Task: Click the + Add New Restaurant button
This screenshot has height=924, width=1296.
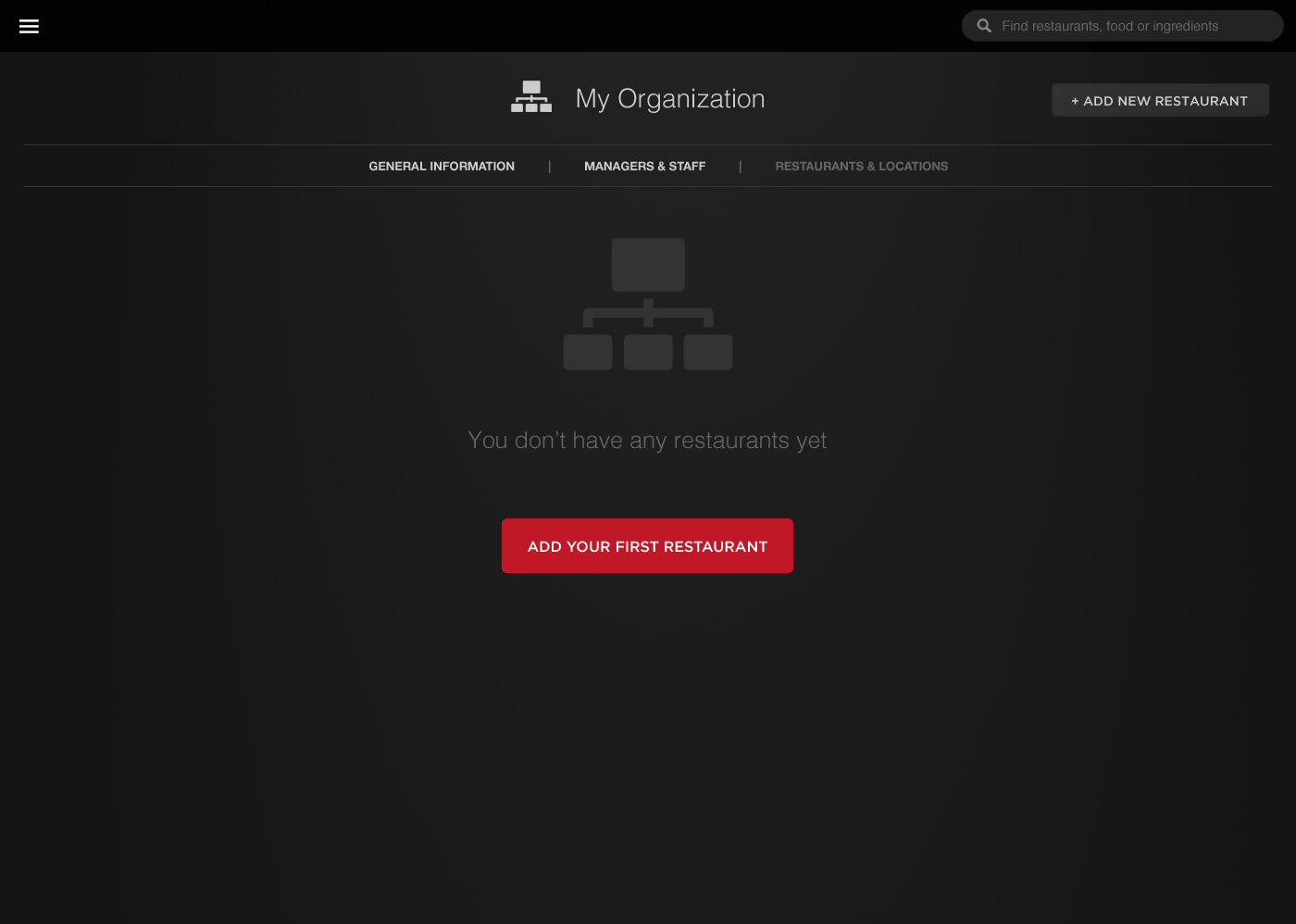Action: tap(1160, 100)
